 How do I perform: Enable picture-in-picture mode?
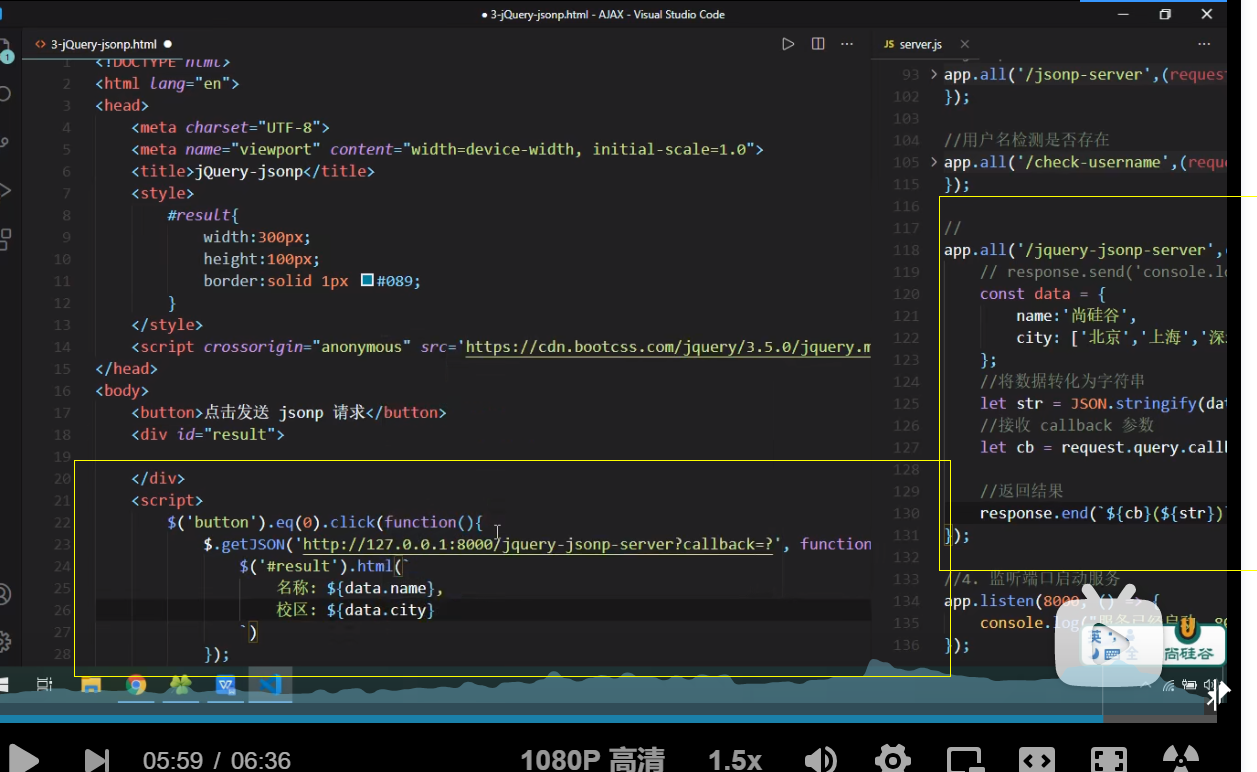point(964,760)
